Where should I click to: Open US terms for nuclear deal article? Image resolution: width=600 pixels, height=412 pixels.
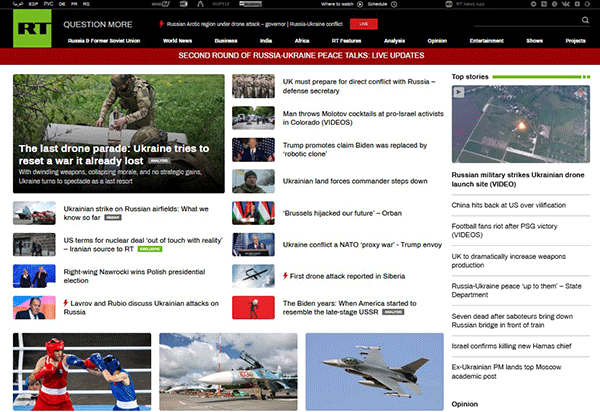point(143,244)
